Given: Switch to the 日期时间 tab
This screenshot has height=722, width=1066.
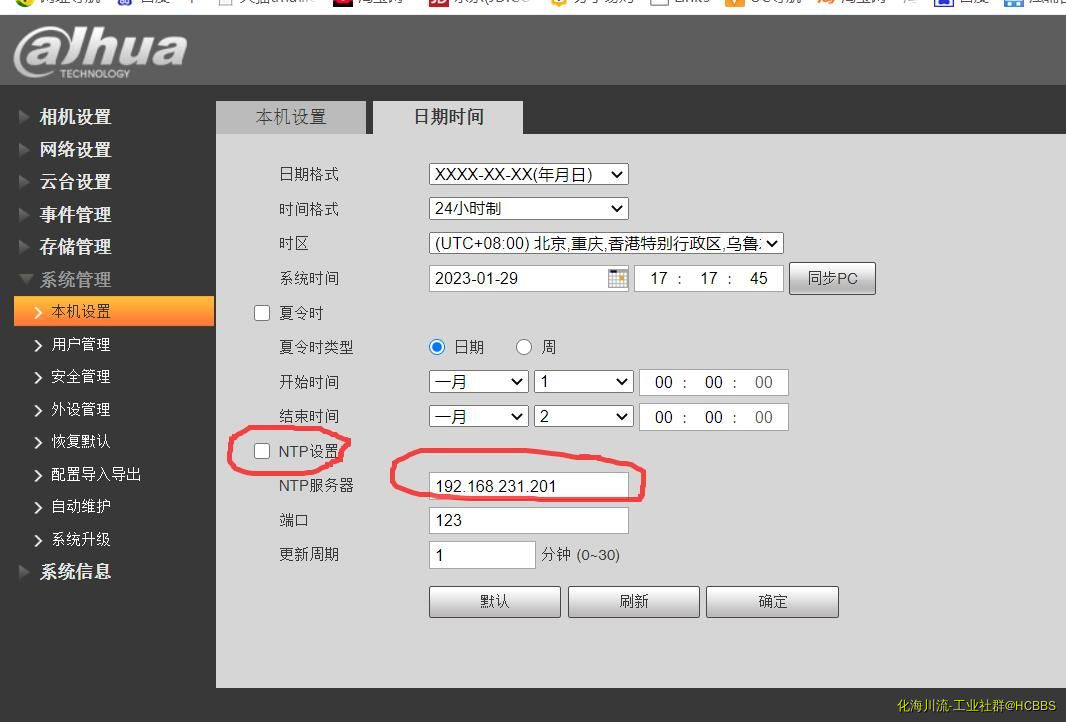Looking at the screenshot, I should (449, 117).
